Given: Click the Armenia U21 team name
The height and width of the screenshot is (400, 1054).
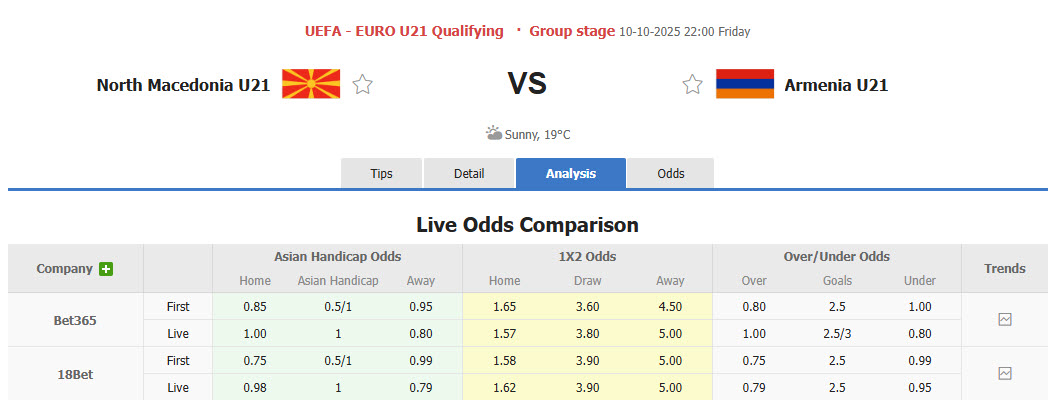Looking at the screenshot, I should [x=836, y=85].
